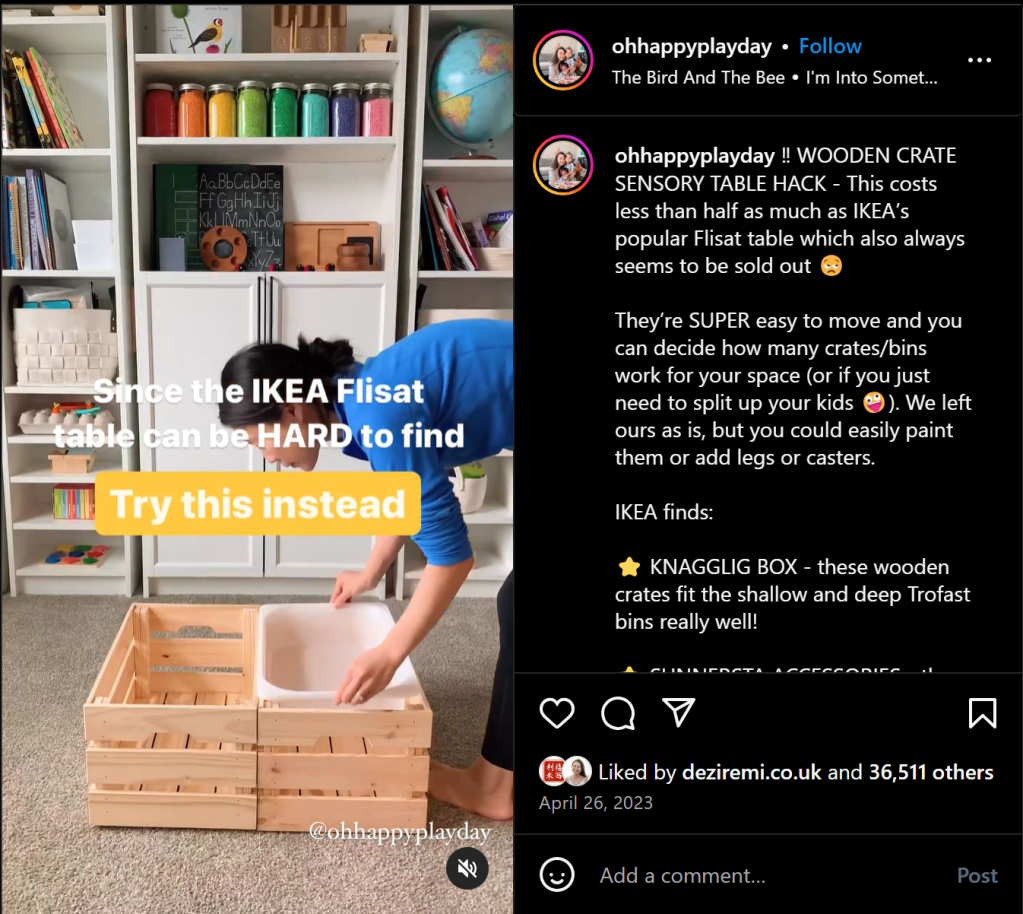This screenshot has width=1023, height=914.
Task: Save post with bookmark icon
Action: [982, 712]
